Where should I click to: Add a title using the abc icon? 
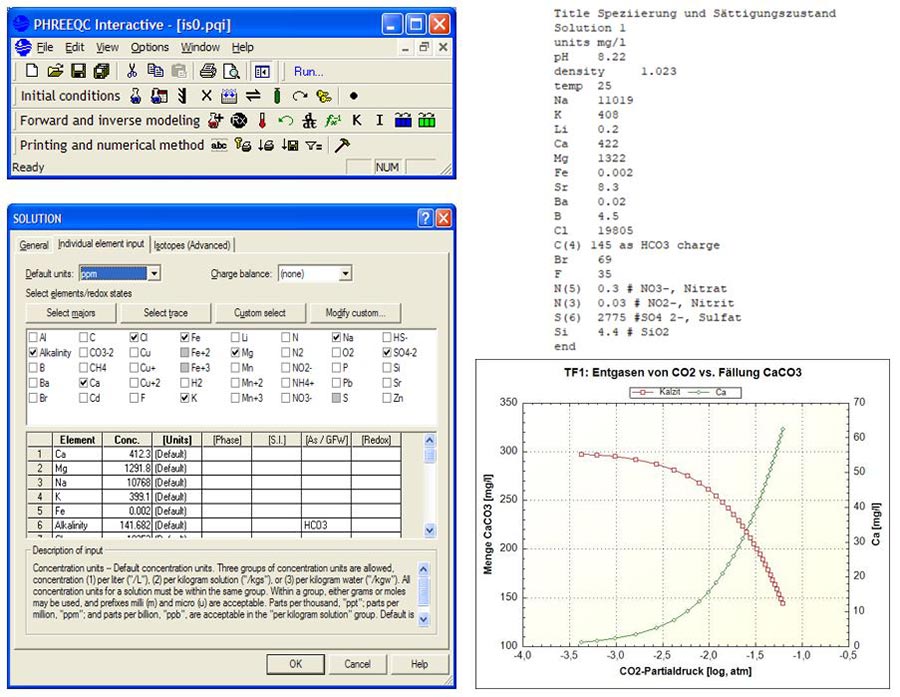[219, 145]
